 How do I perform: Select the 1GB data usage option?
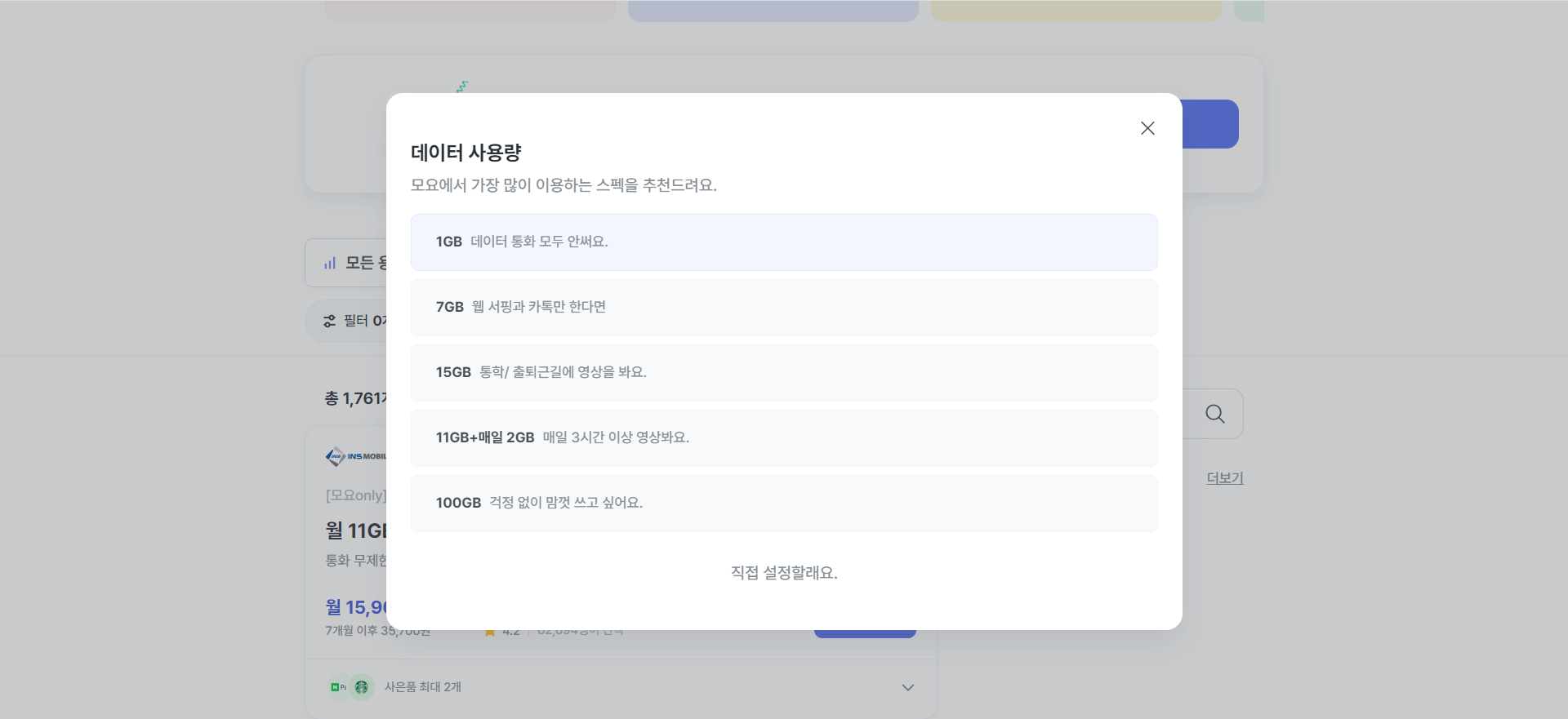pyautogui.click(x=784, y=242)
